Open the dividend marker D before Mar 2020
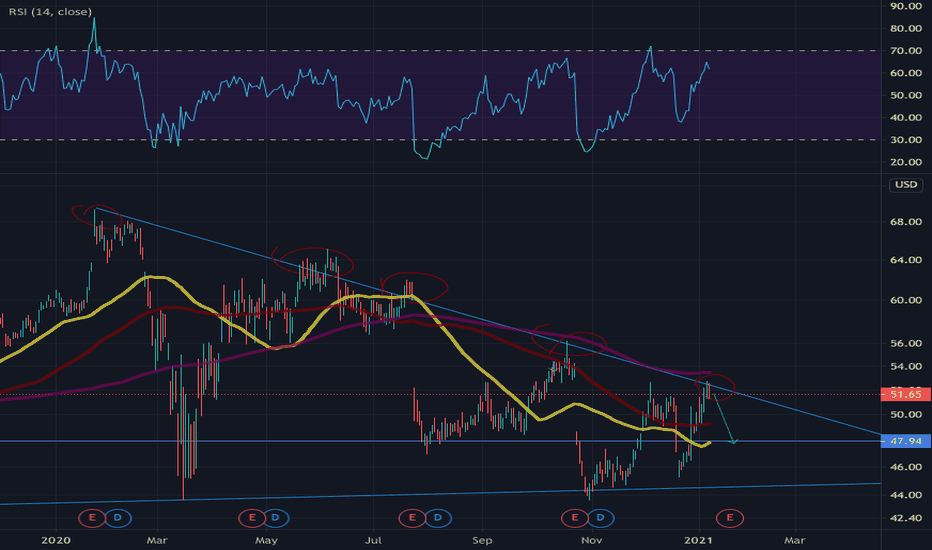Screen dimensions: 932x550 (x=118, y=518)
